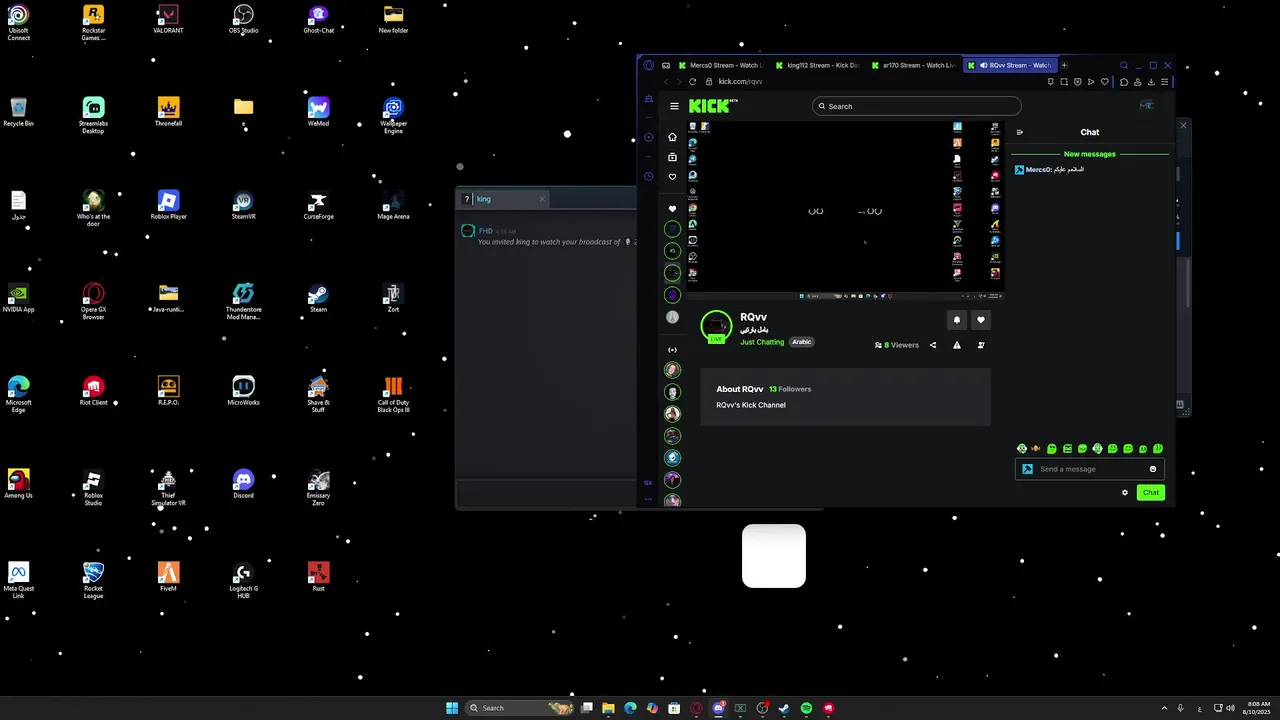1280x720 pixels.
Task: Click the Arabic language tag
Action: tap(802, 342)
